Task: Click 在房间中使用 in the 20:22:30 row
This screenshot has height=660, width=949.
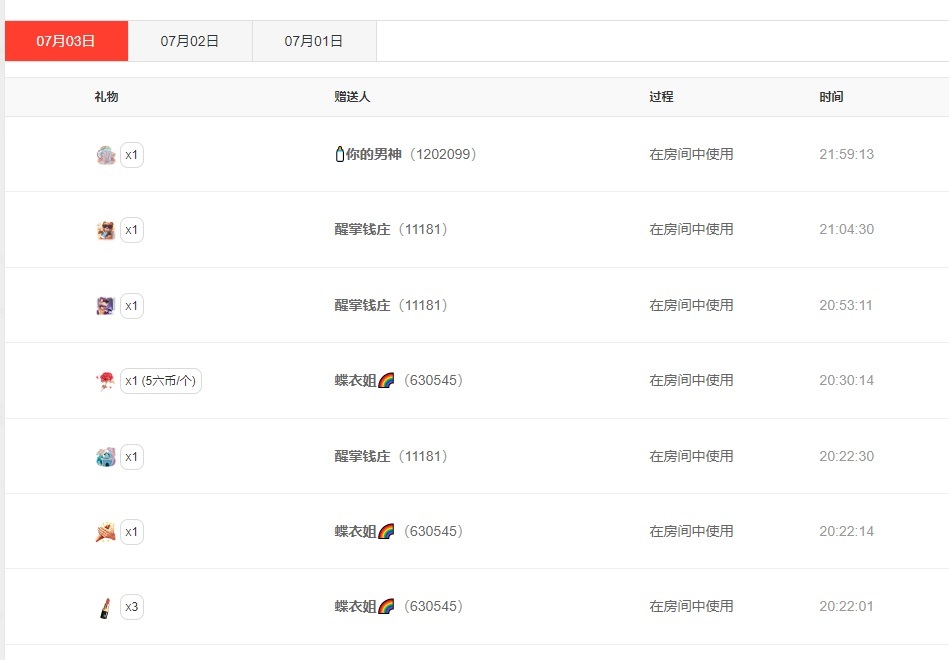Action: (x=691, y=456)
